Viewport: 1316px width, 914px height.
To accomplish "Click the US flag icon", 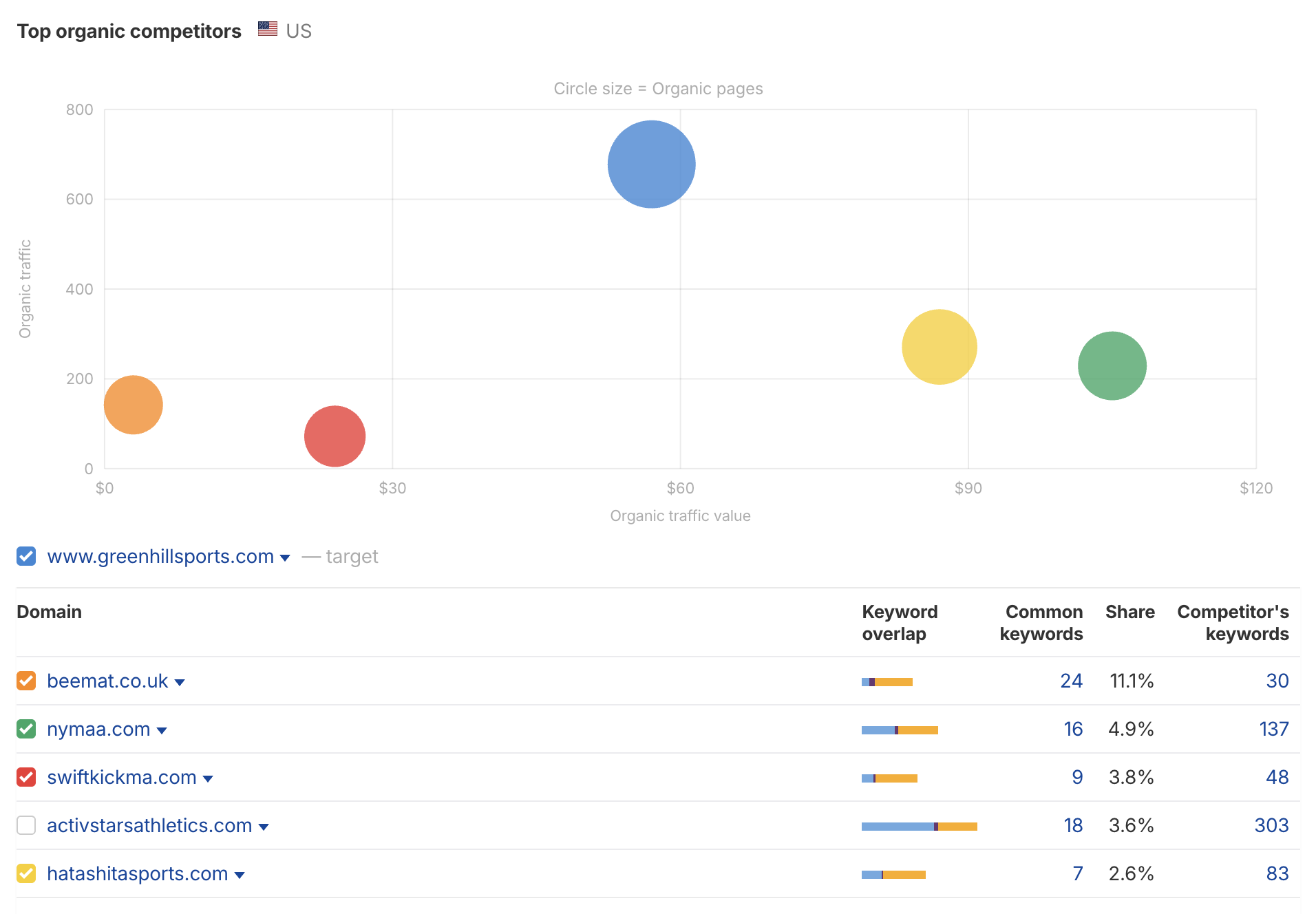I will click(268, 29).
